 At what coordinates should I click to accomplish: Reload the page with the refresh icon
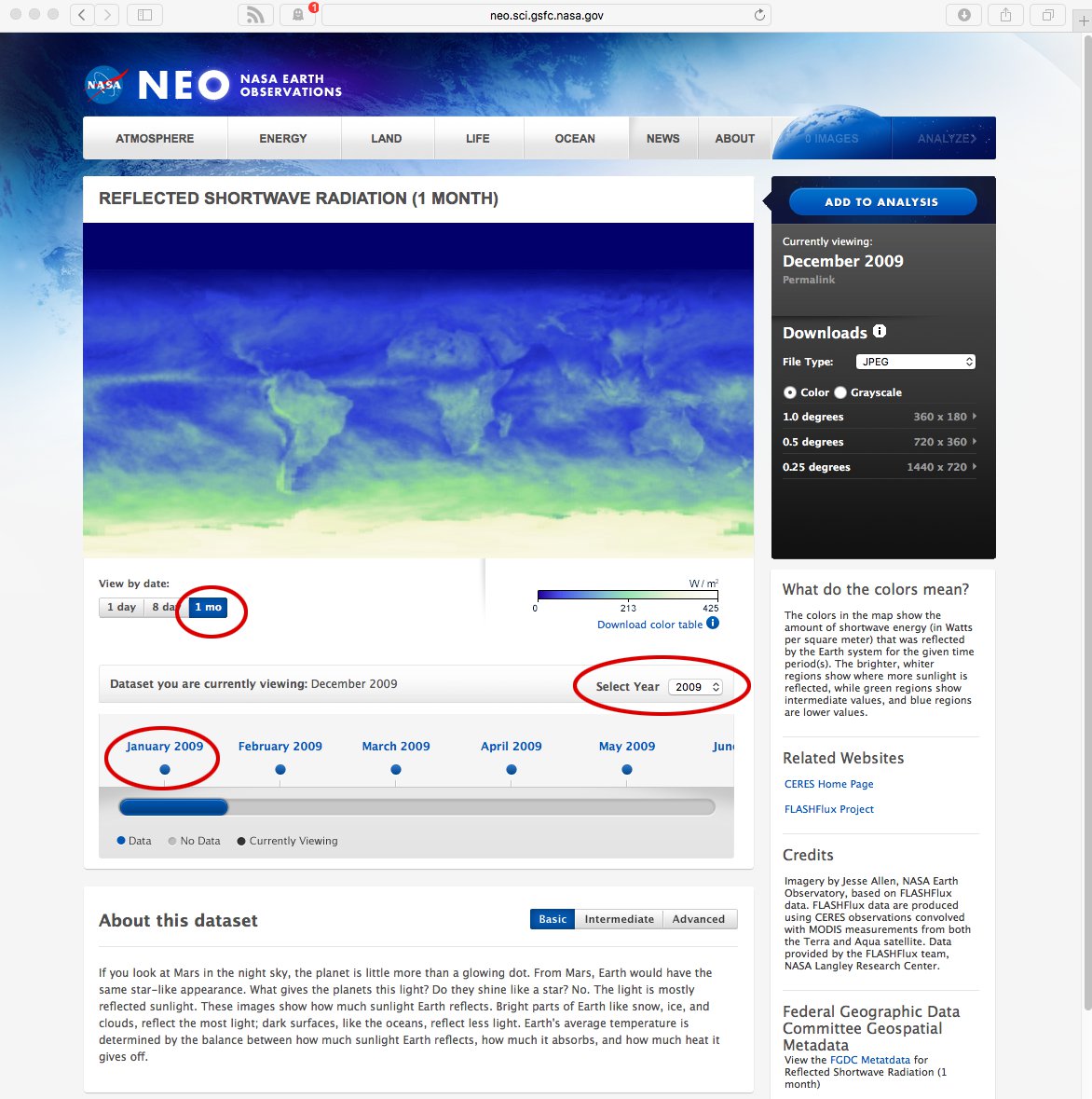click(759, 15)
